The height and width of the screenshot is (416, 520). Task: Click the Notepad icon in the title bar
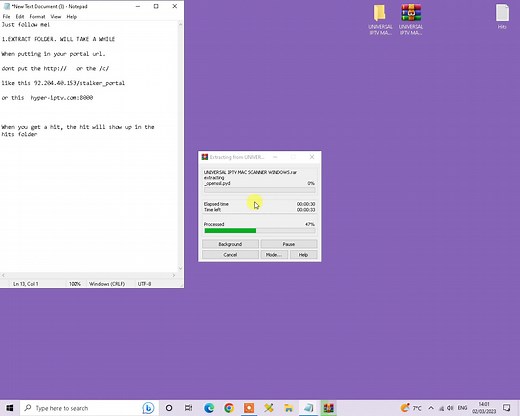click(6, 6)
